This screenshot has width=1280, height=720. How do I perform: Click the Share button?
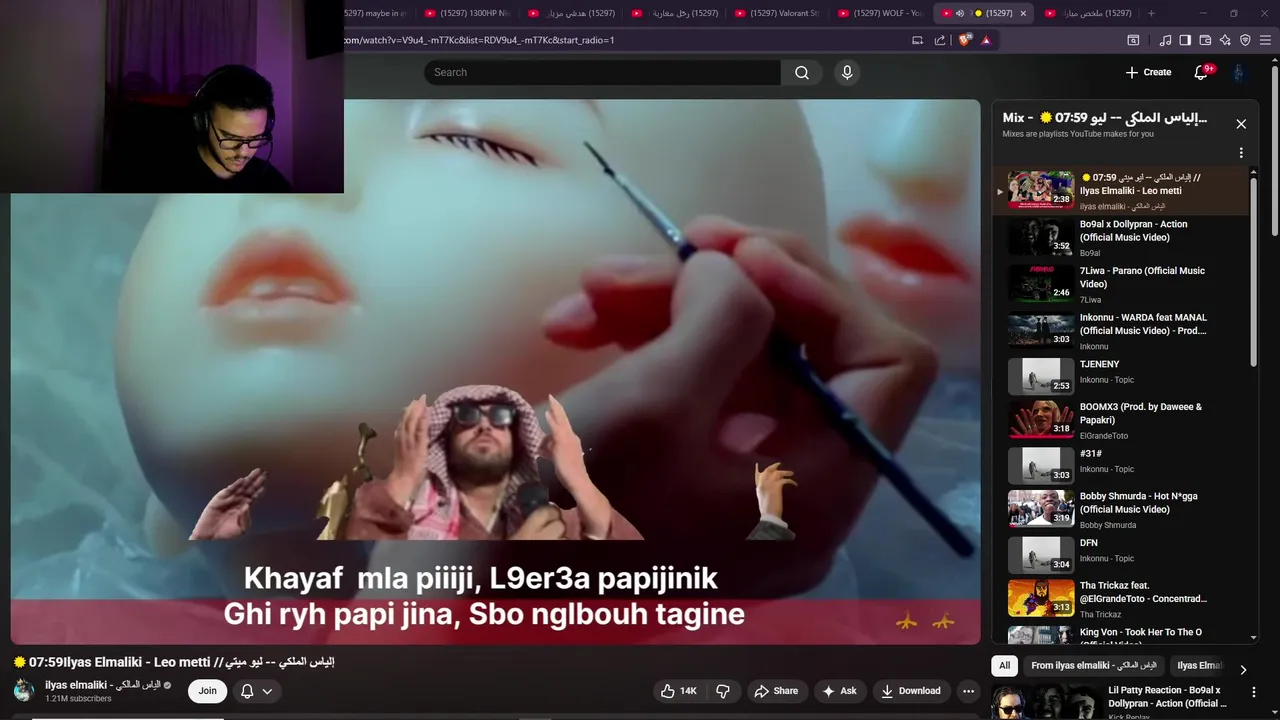[776, 691]
